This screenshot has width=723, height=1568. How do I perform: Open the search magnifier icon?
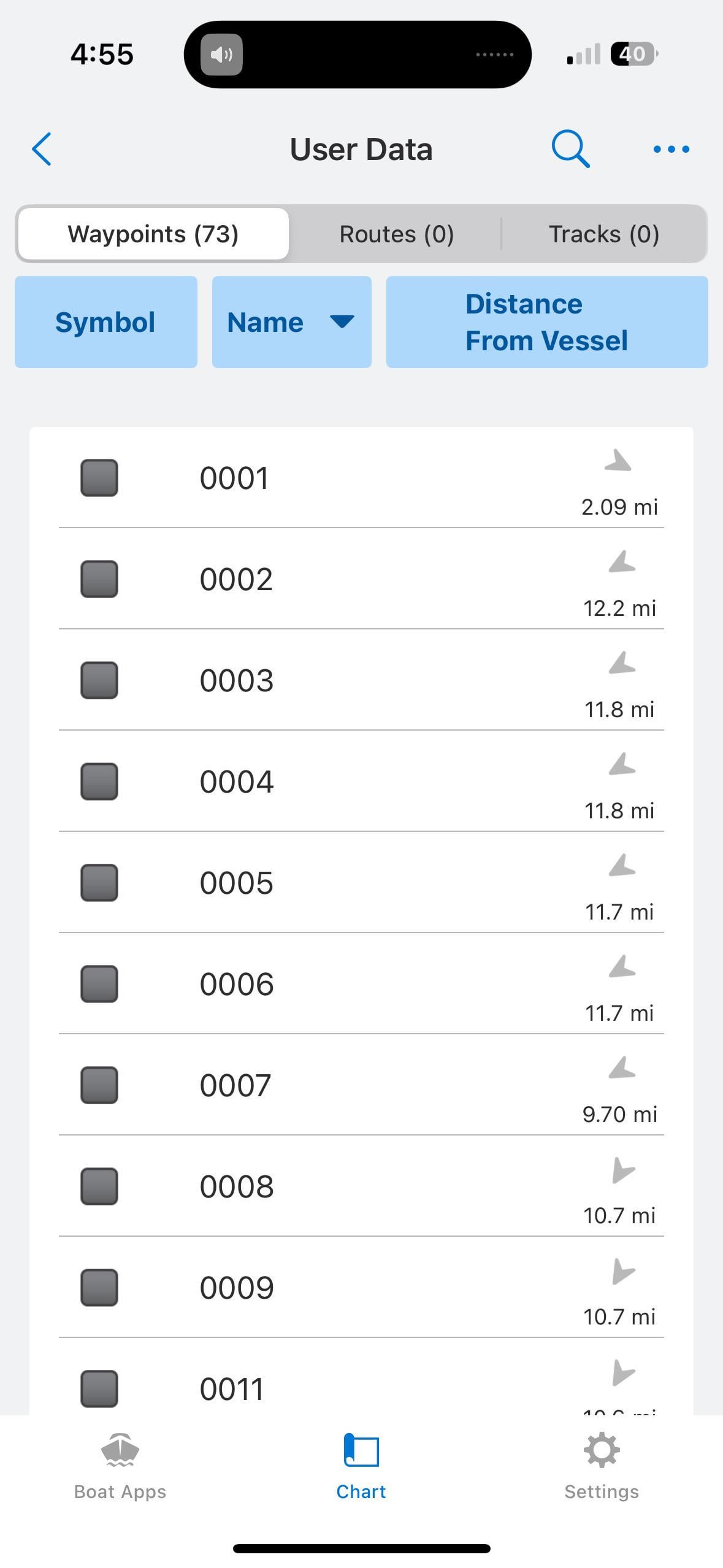pos(570,149)
